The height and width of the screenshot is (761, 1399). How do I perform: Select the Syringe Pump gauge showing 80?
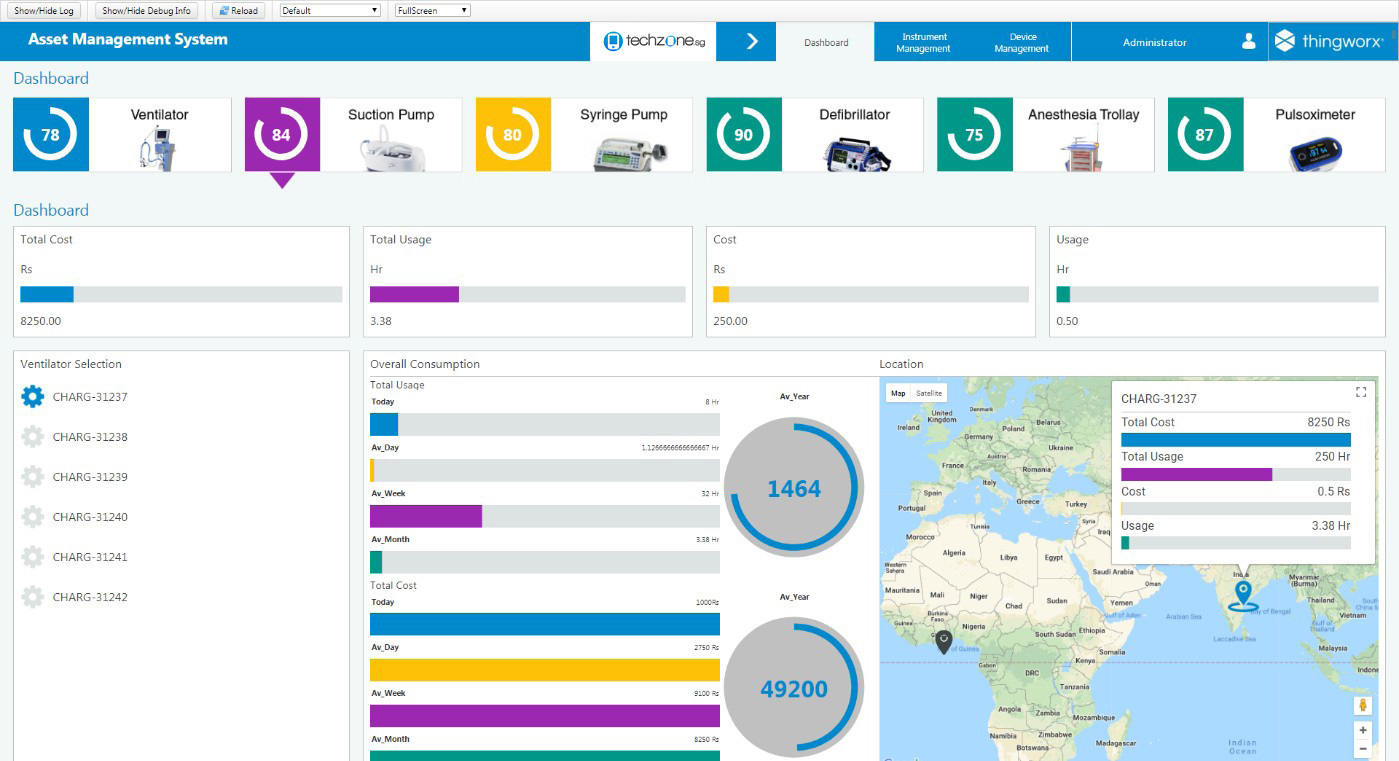click(513, 135)
